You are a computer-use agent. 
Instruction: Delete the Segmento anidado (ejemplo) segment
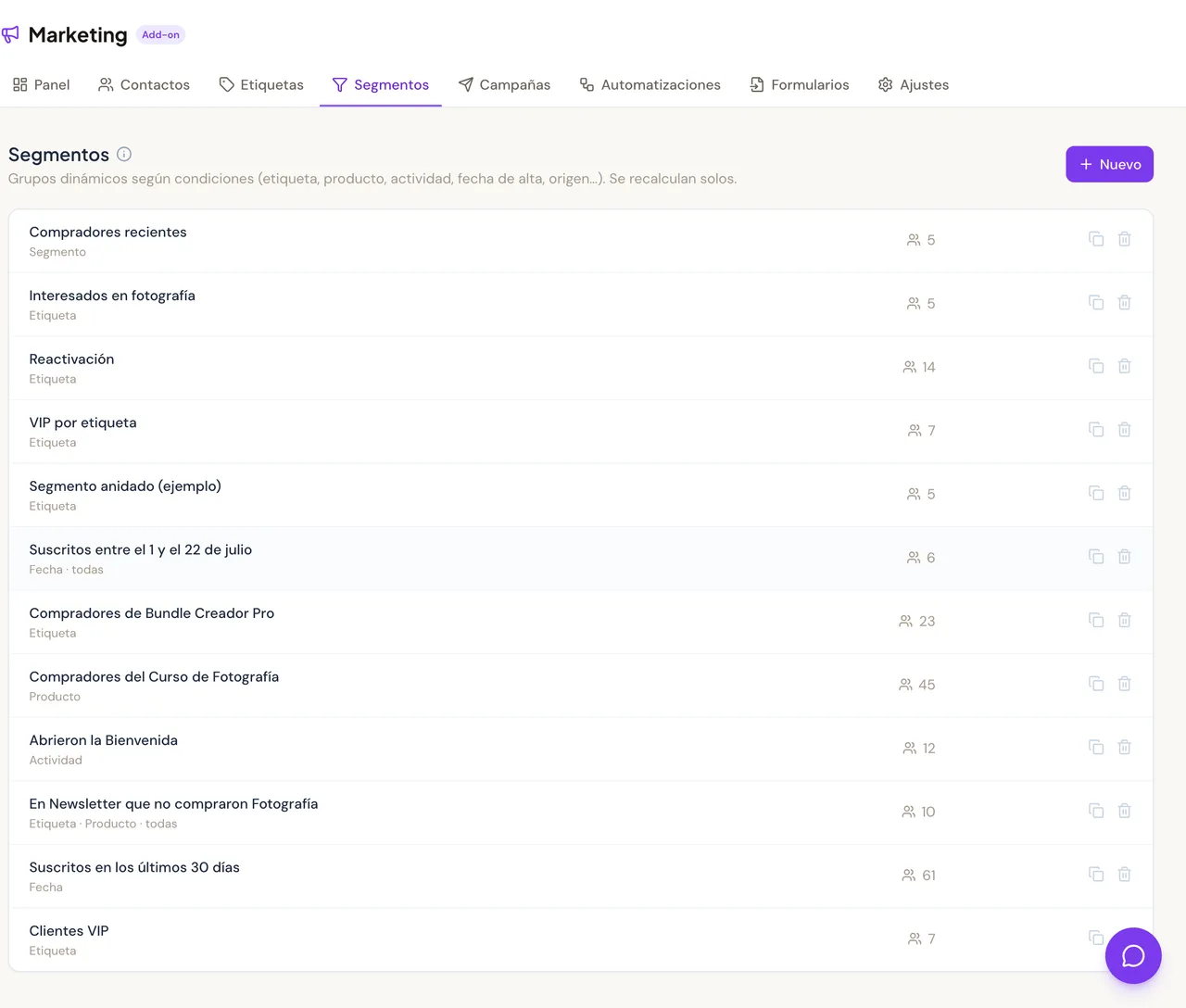pos(1124,493)
